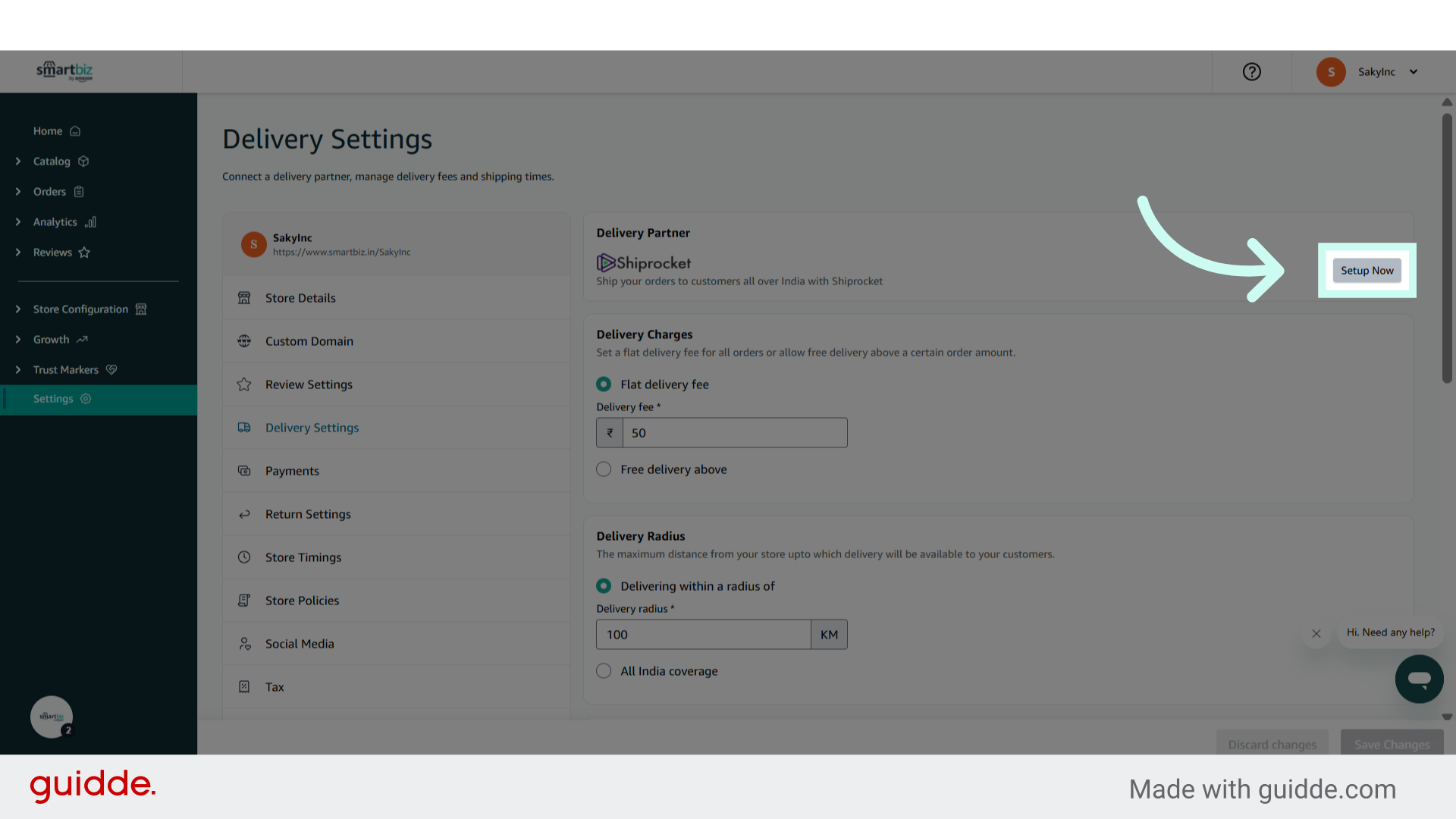Image resolution: width=1456 pixels, height=819 pixels.
Task: Click the Store Timings clock icon
Action: click(244, 557)
